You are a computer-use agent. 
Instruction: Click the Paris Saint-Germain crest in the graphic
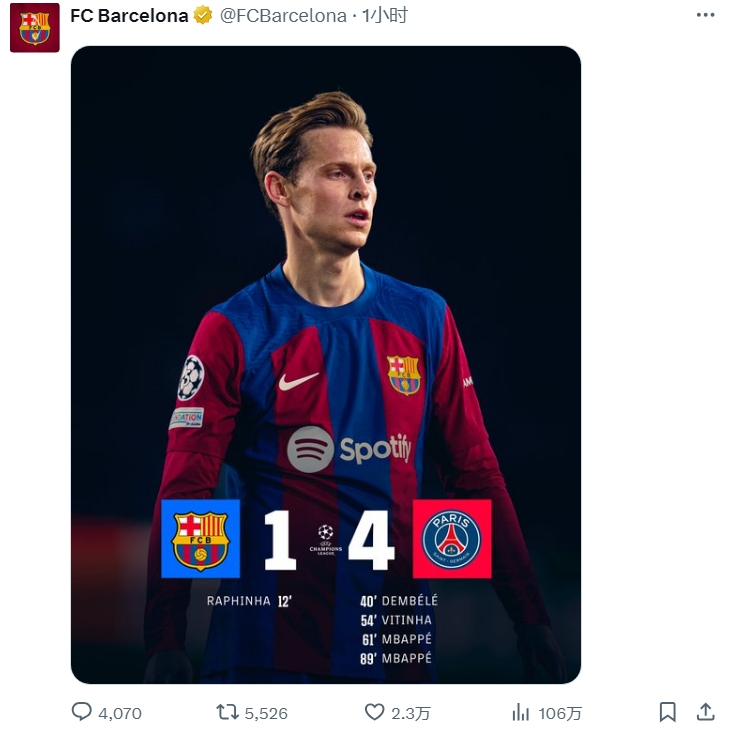click(452, 539)
